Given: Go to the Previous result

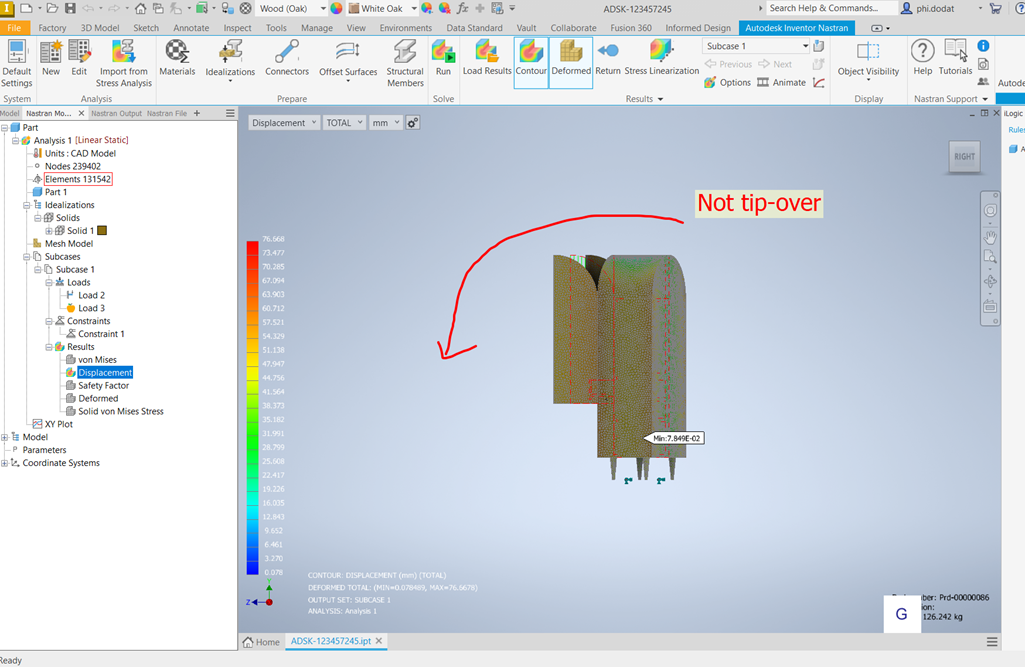Looking at the screenshot, I should coord(728,64).
